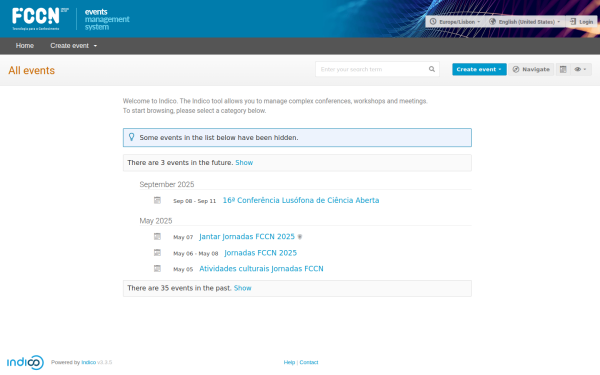Open the Contact link in the footer
600x375 pixels.
(x=309, y=362)
